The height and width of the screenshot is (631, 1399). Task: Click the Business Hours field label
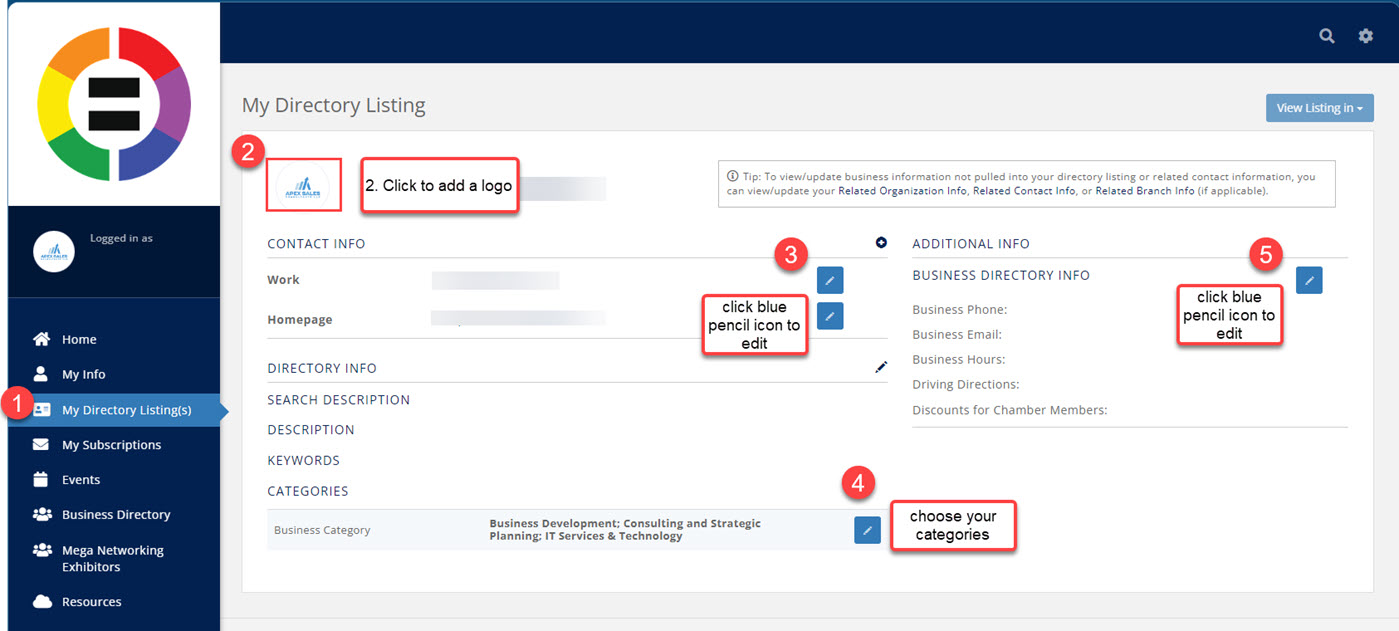[x=959, y=360]
